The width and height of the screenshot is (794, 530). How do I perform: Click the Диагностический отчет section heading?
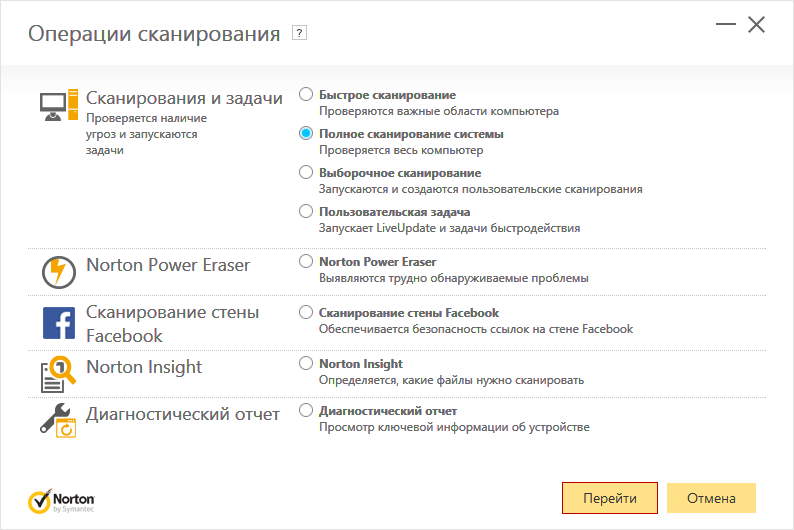[183, 414]
